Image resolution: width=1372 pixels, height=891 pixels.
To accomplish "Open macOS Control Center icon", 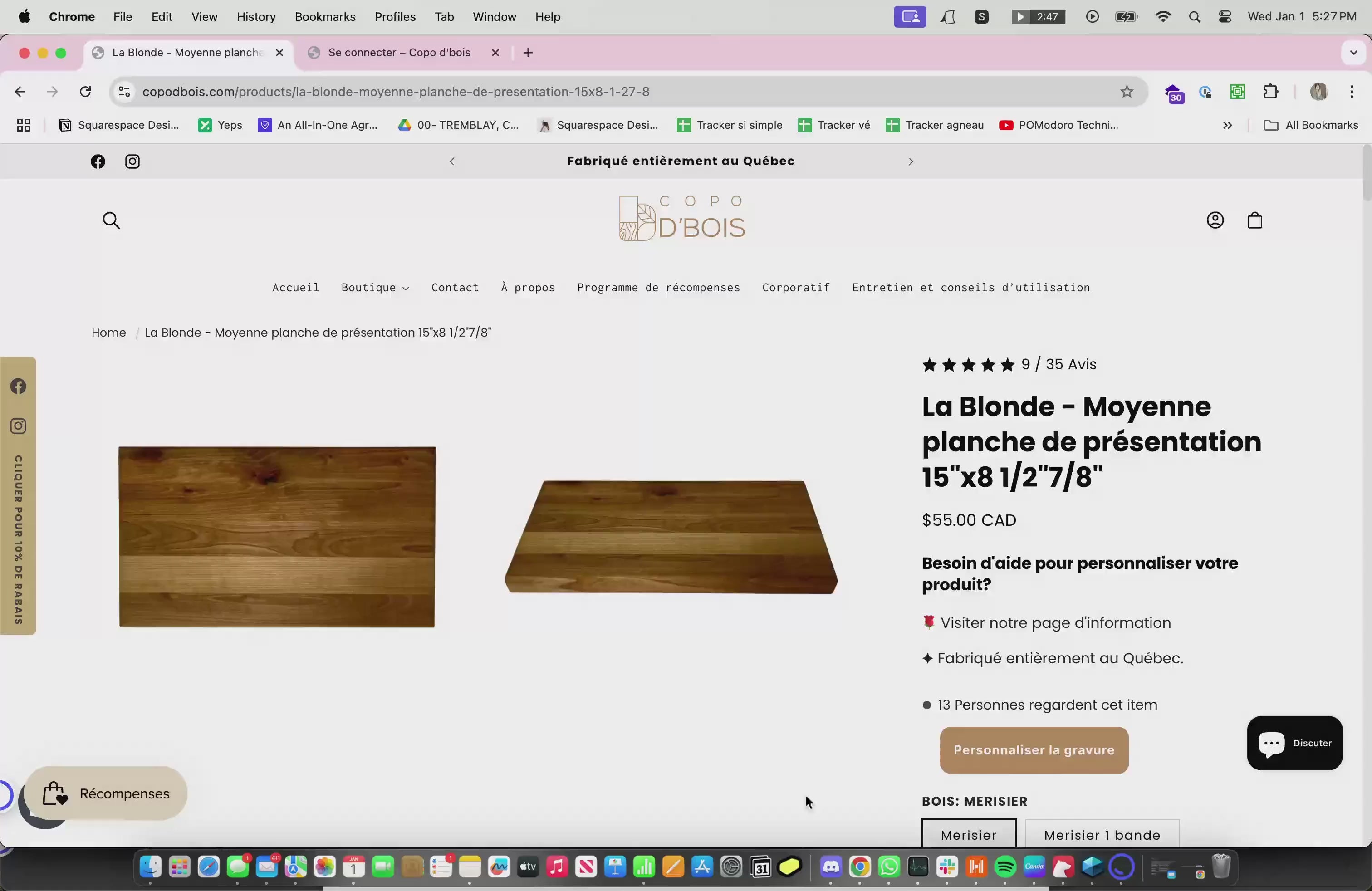I will pos(1225,17).
